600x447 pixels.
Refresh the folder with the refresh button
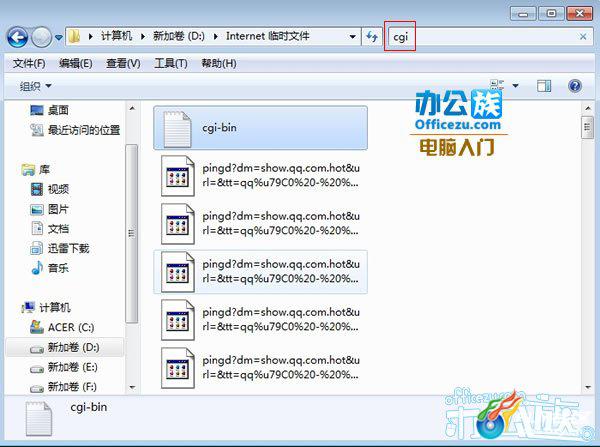372,37
